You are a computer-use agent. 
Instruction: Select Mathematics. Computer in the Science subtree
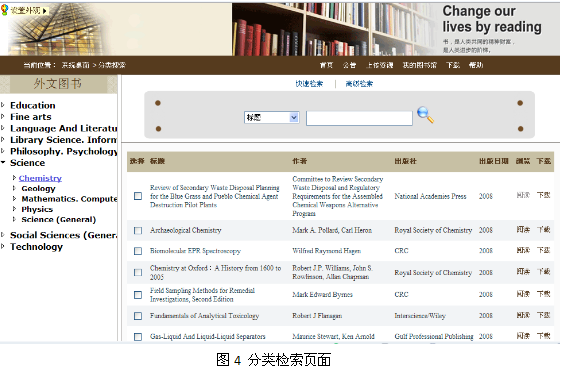pyautogui.click(x=69, y=199)
